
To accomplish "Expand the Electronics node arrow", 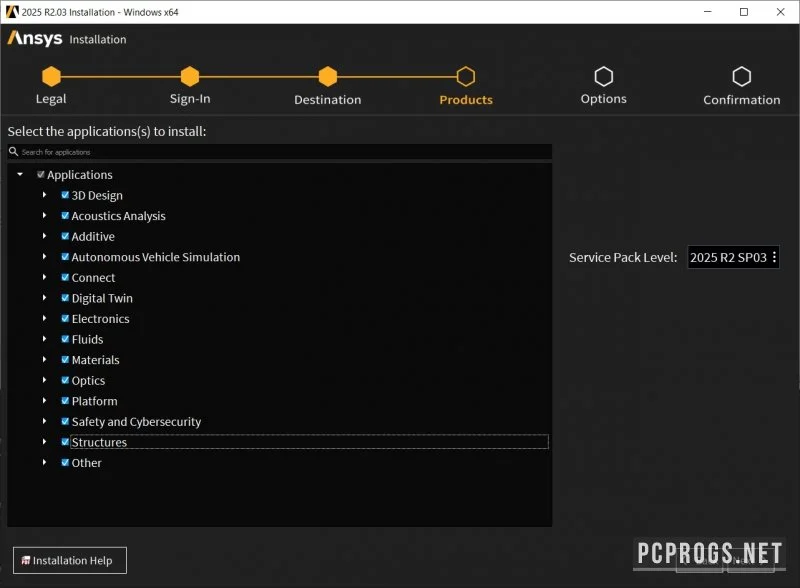I will (x=44, y=318).
